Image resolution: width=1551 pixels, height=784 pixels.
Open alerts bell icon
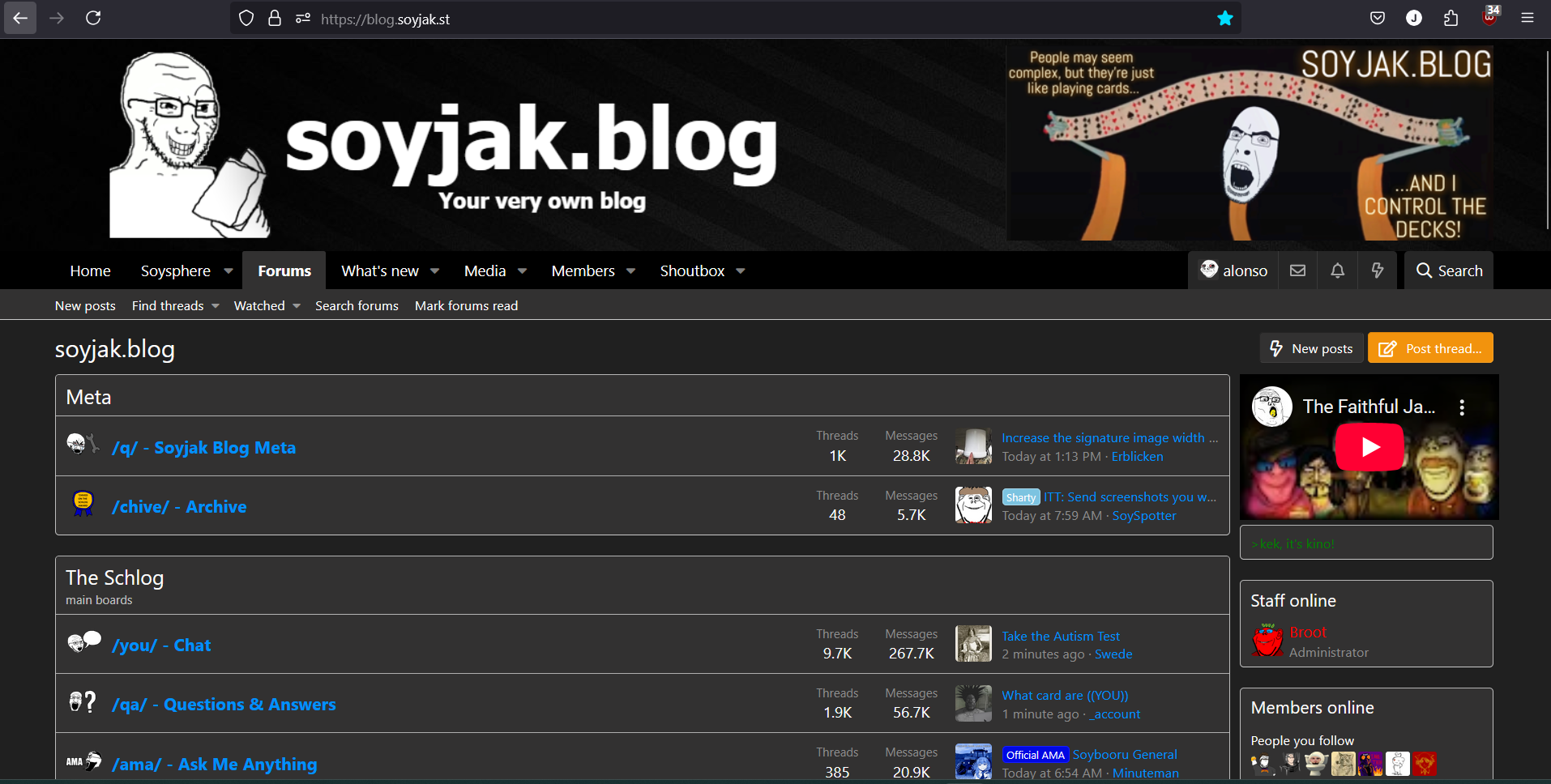[1338, 271]
